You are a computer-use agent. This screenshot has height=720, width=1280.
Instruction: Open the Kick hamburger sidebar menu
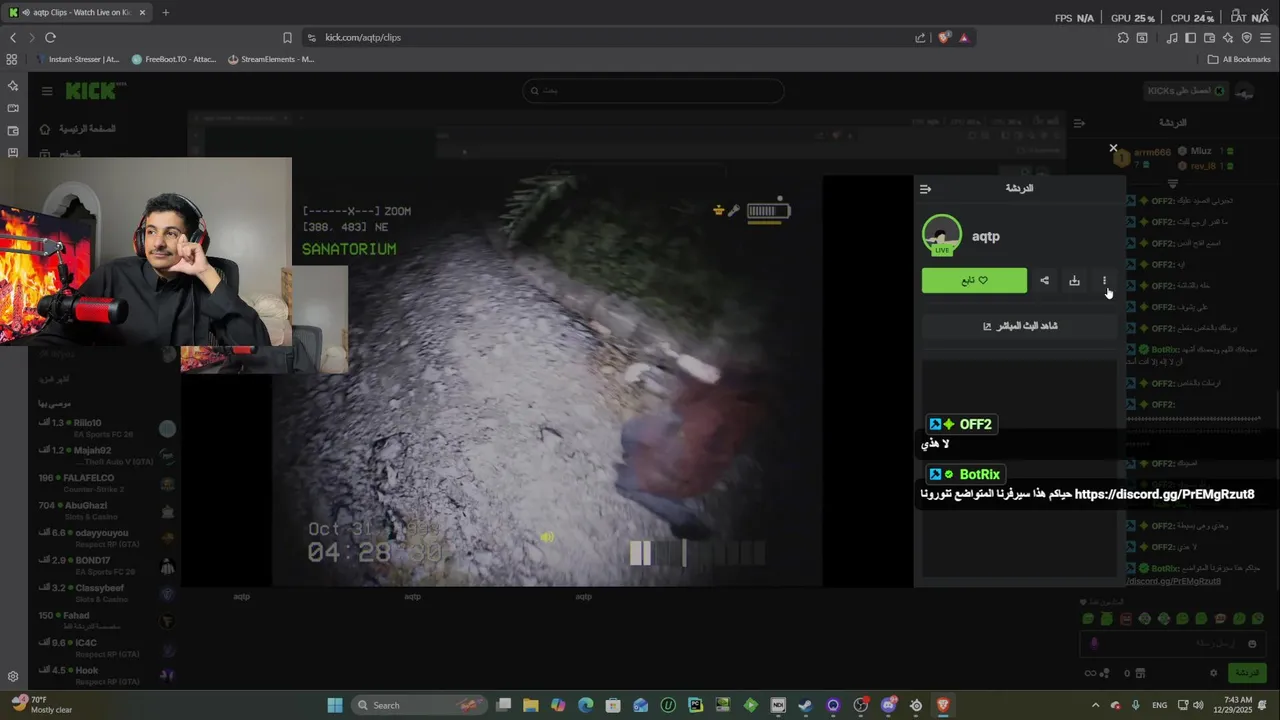(x=47, y=91)
